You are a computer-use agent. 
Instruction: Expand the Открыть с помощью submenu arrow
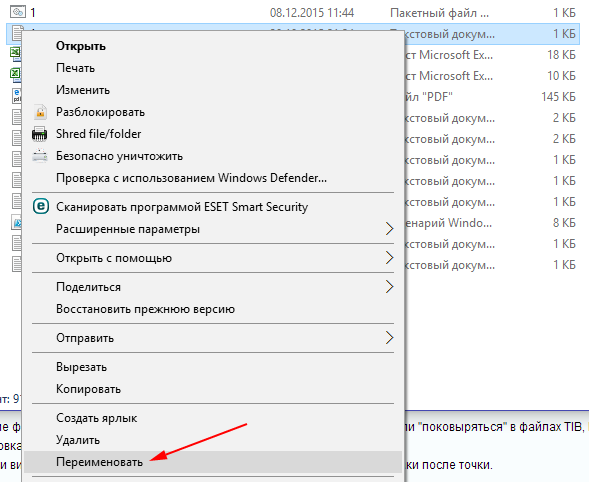pos(390,258)
